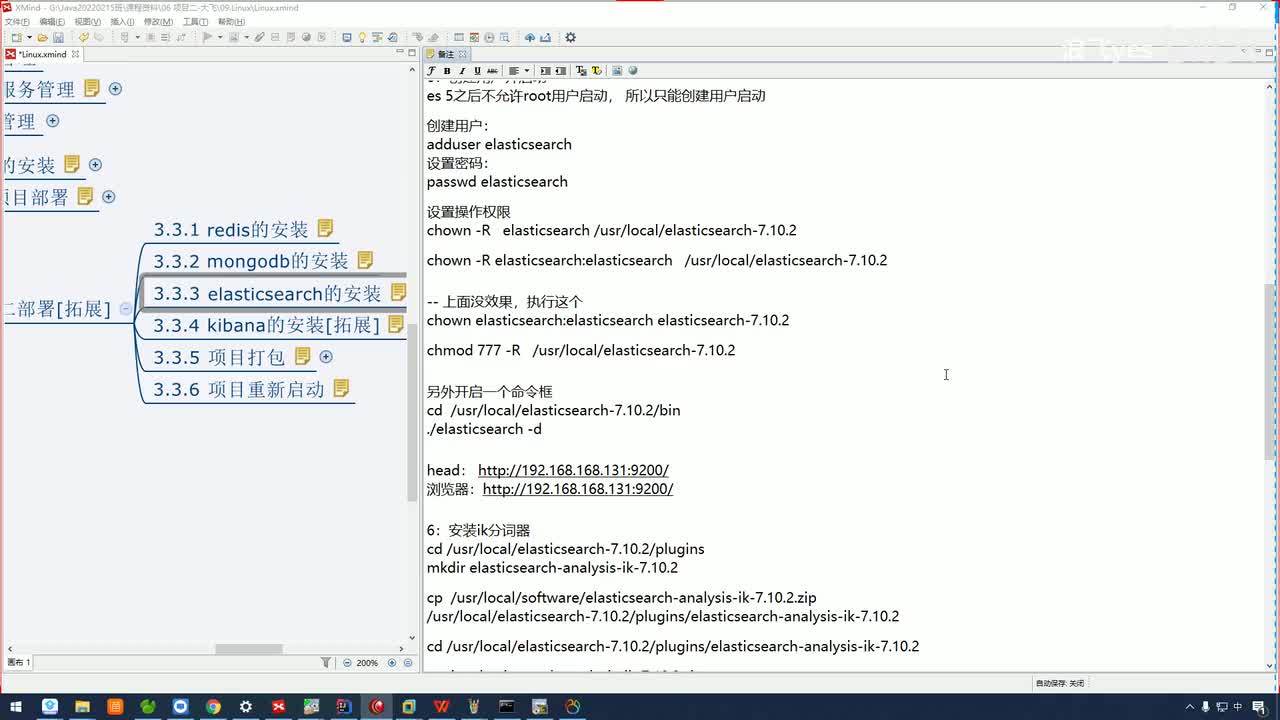Open the 文件 menu
The width and height of the screenshot is (1280, 720).
tap(17, 22)
